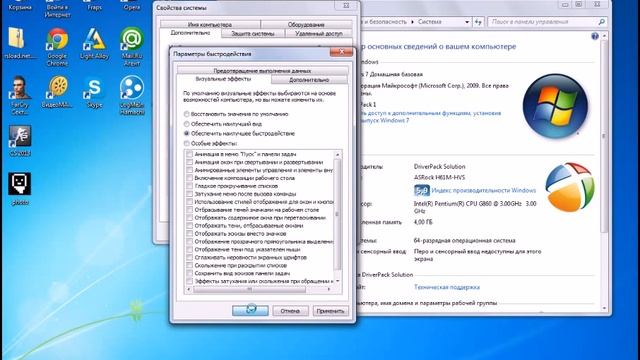
Task: Open Удаленный доступ tab
Action: (319, 33)
